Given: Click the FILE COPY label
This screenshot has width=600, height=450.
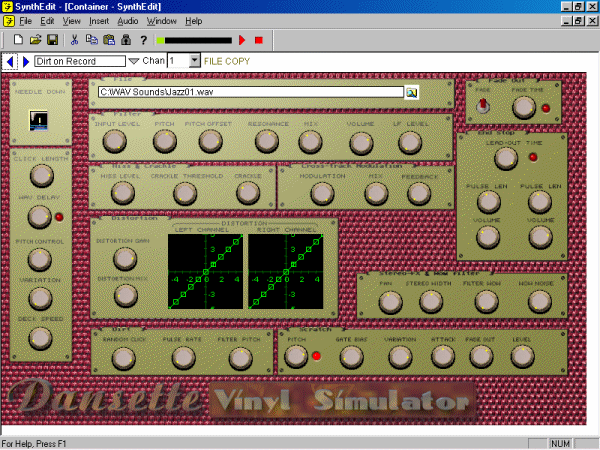Looking at the screenshot, I should [227, 62].
